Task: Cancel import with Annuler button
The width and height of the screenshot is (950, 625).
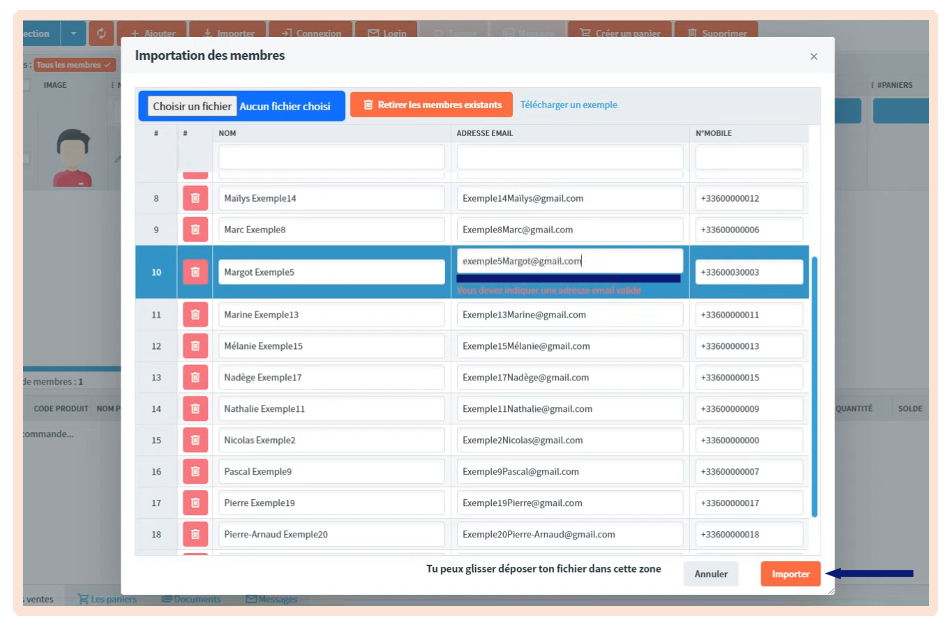Action: point(711,574)
